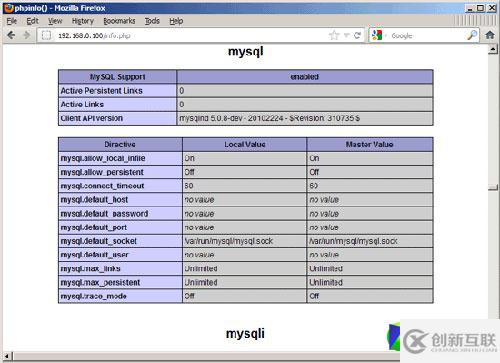Click the mysql section heading
The image size is (500, 363).
pyautogui.click(x=246, y=52)
